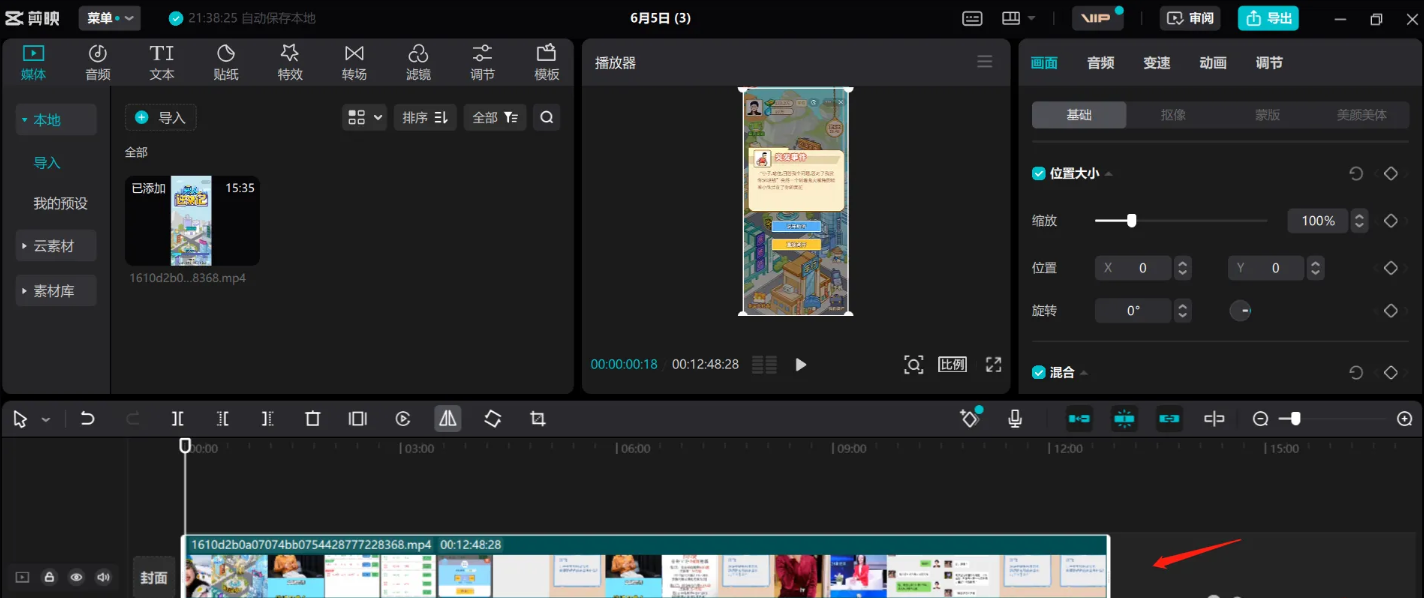Click the microphone record voiceover icon
The image size is (1424, 598).
1015,419
